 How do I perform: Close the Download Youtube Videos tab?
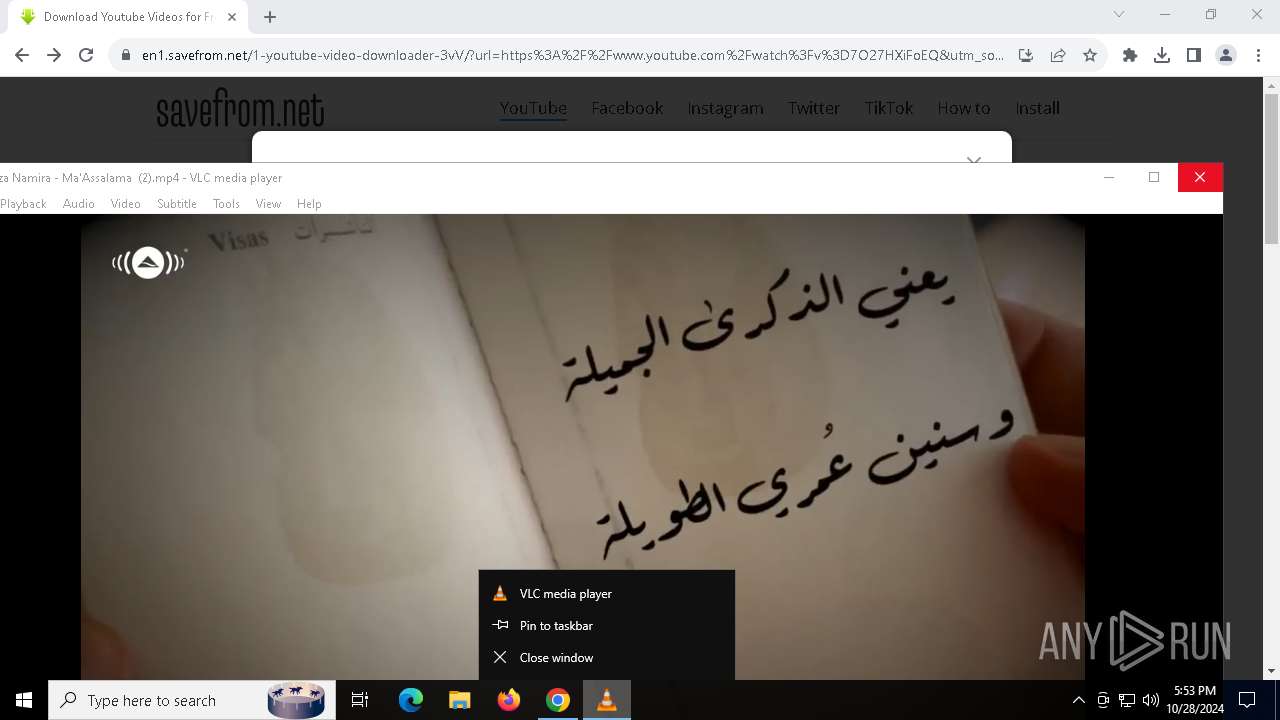(232, 16)
